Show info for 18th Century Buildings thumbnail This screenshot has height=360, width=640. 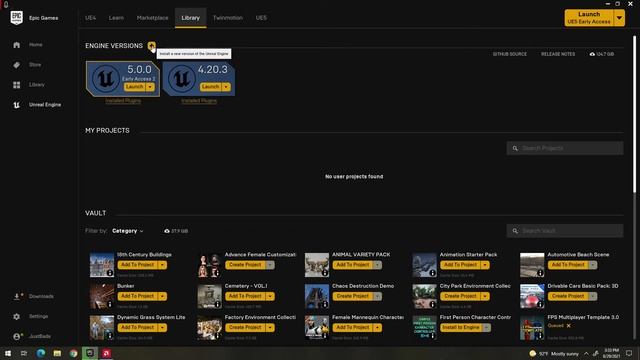(110, 273)
